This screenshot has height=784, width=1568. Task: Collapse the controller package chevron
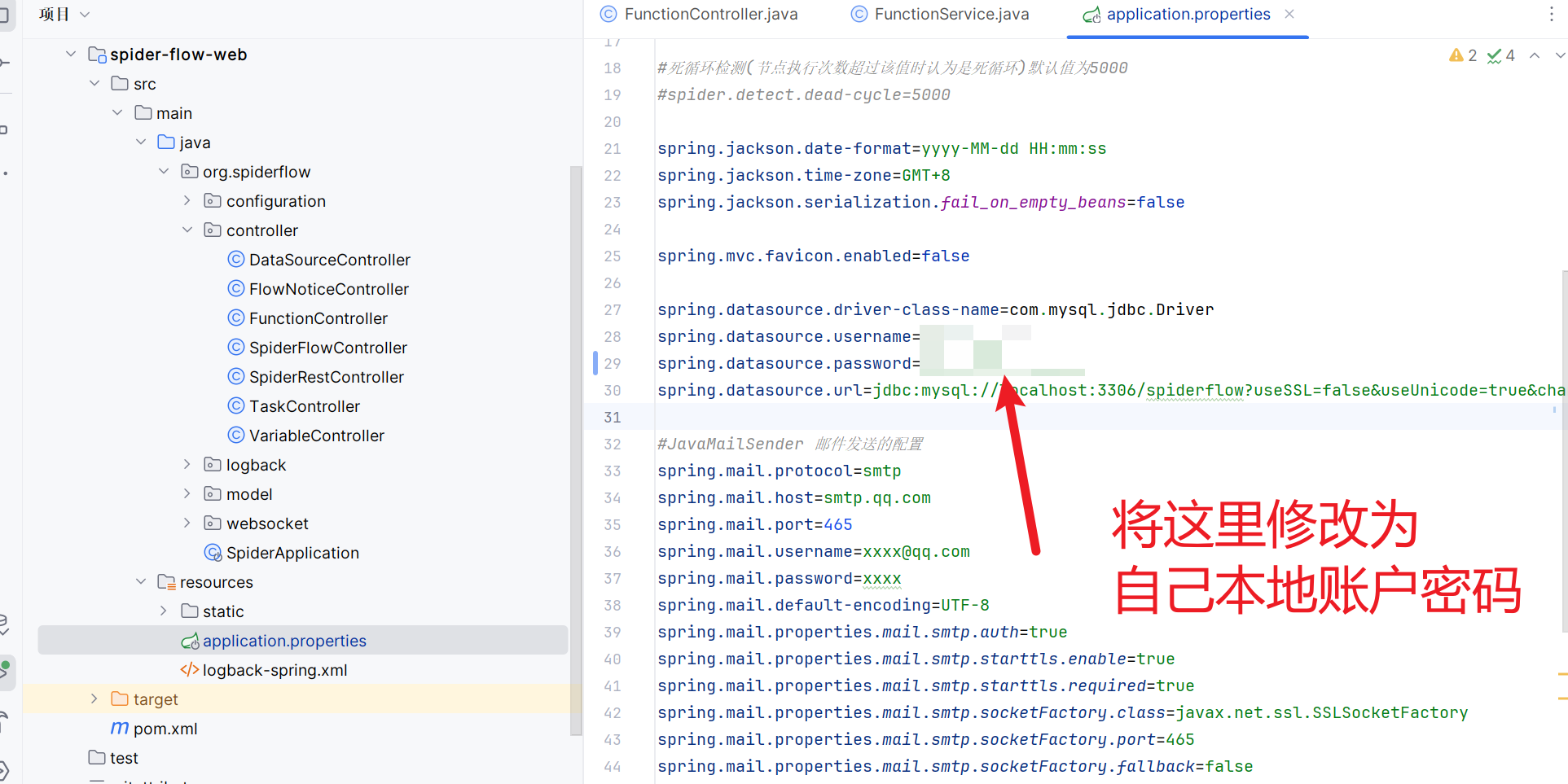coord(187,230)
